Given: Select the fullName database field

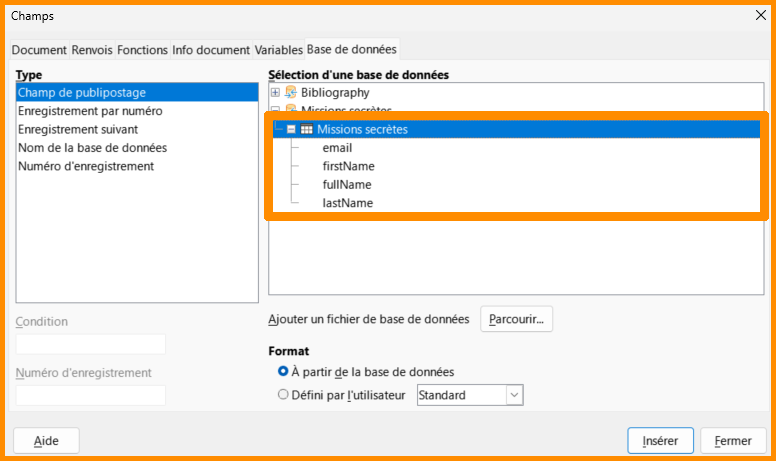Looking at the screenshot, I should [x=347, y=185].
